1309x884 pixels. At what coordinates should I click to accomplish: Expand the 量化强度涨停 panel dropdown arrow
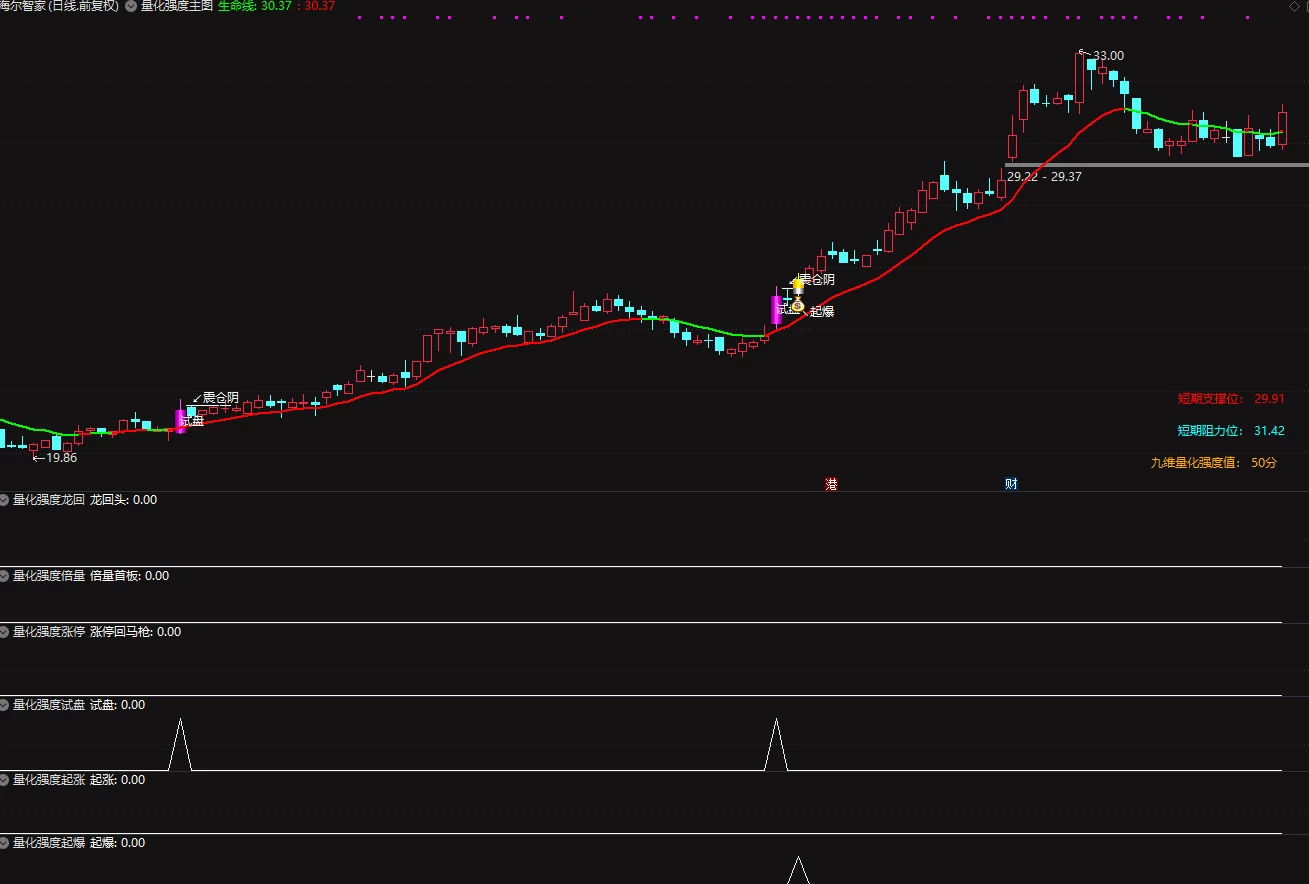pyautogui.click(x=5, y=631)
